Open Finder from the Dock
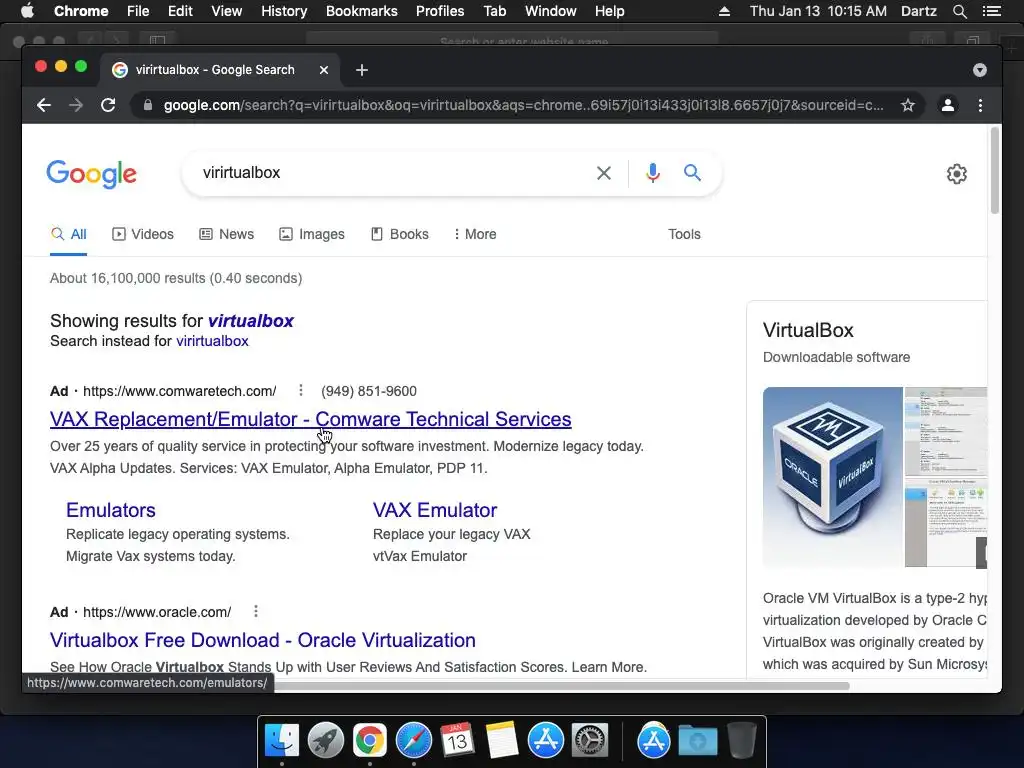The height and width of the screenshot is (768, 1024). tap(281, 741)
